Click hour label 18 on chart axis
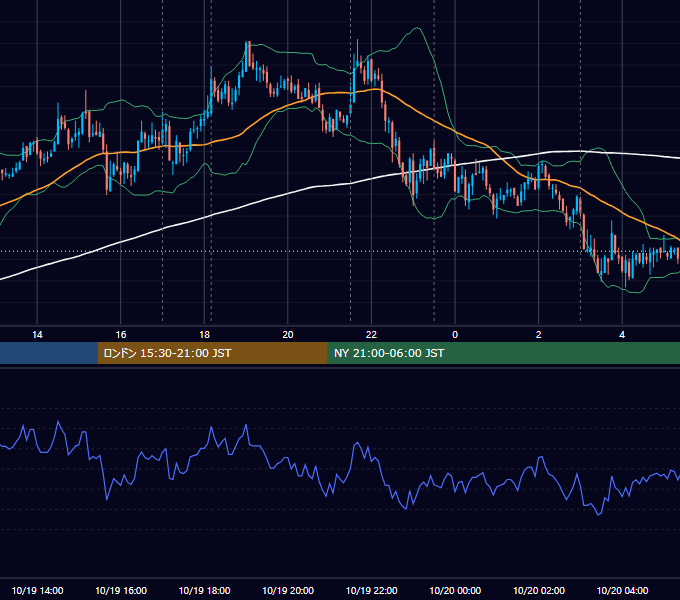Viewport: 680px width, 600px height. (x=204, y=335)
